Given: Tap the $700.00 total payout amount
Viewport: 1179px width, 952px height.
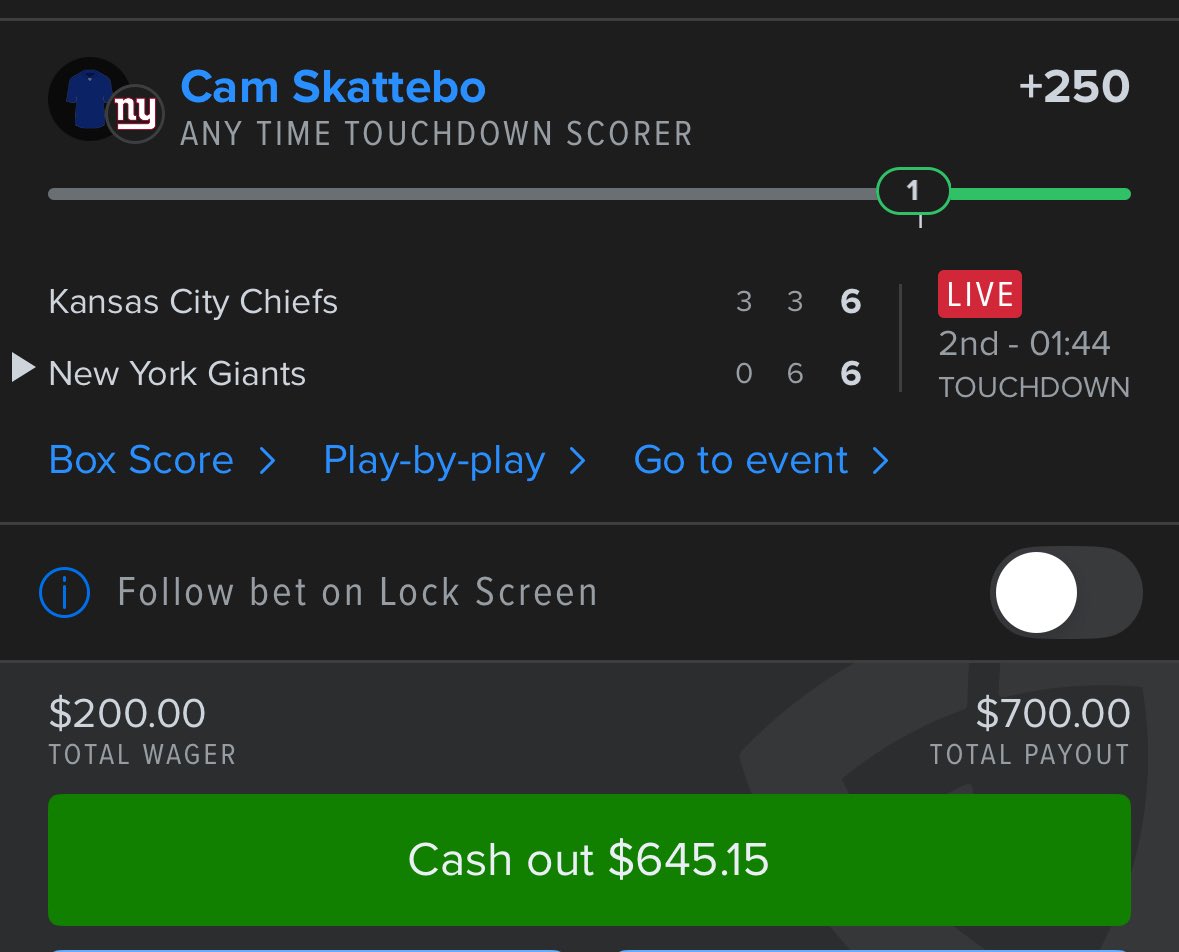Looking at the screenshot, I should [1052, 714].
